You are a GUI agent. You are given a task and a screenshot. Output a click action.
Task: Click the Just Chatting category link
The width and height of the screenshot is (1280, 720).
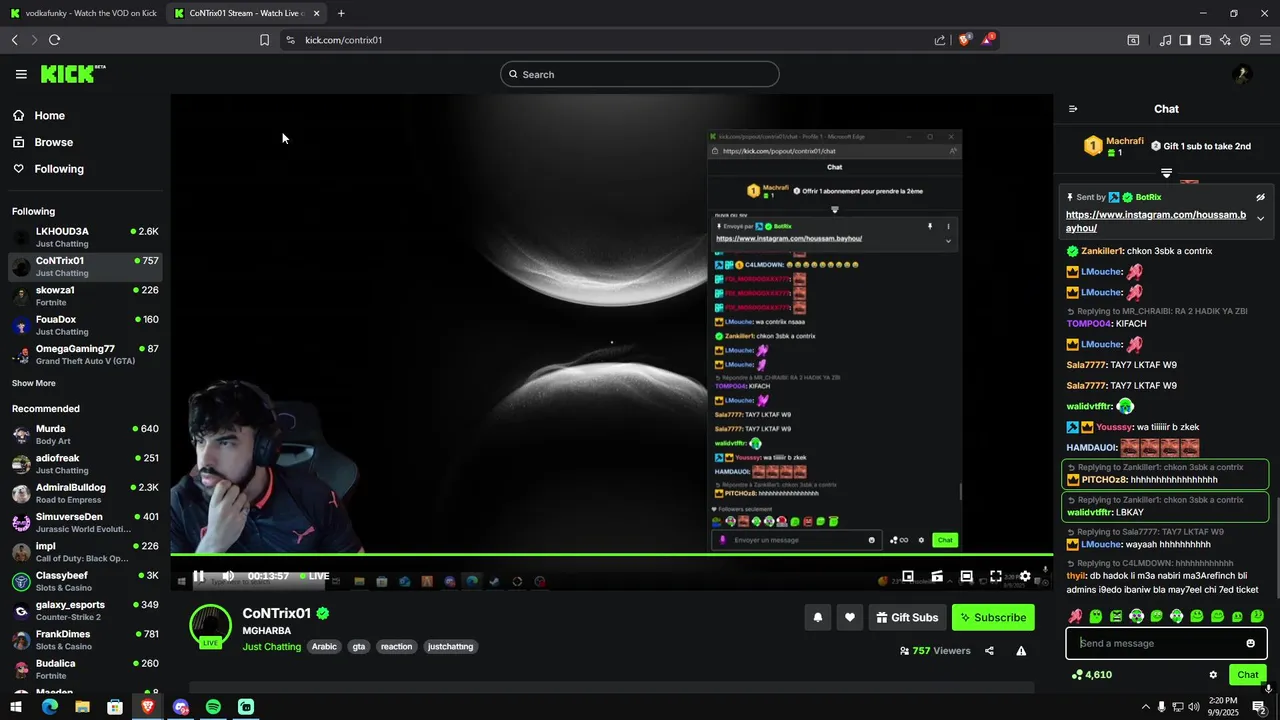point(271,647)
